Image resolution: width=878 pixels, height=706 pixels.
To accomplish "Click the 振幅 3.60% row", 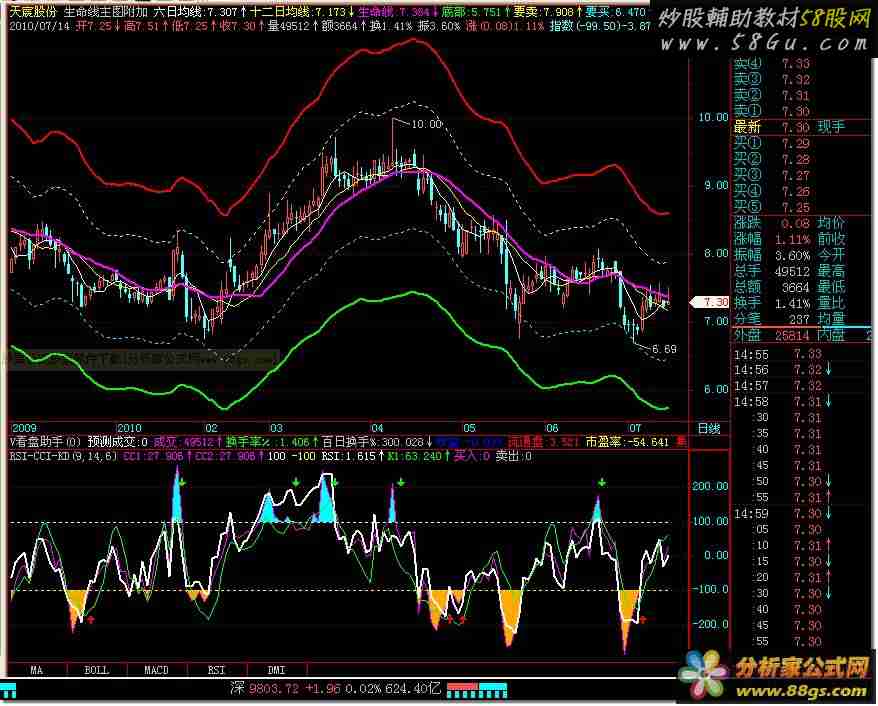I will pos(772,255).
